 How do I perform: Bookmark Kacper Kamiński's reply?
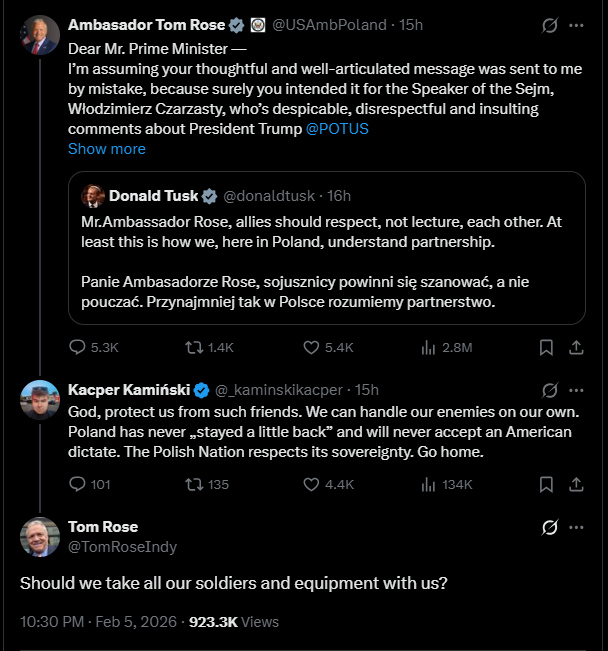click(546, 484)
